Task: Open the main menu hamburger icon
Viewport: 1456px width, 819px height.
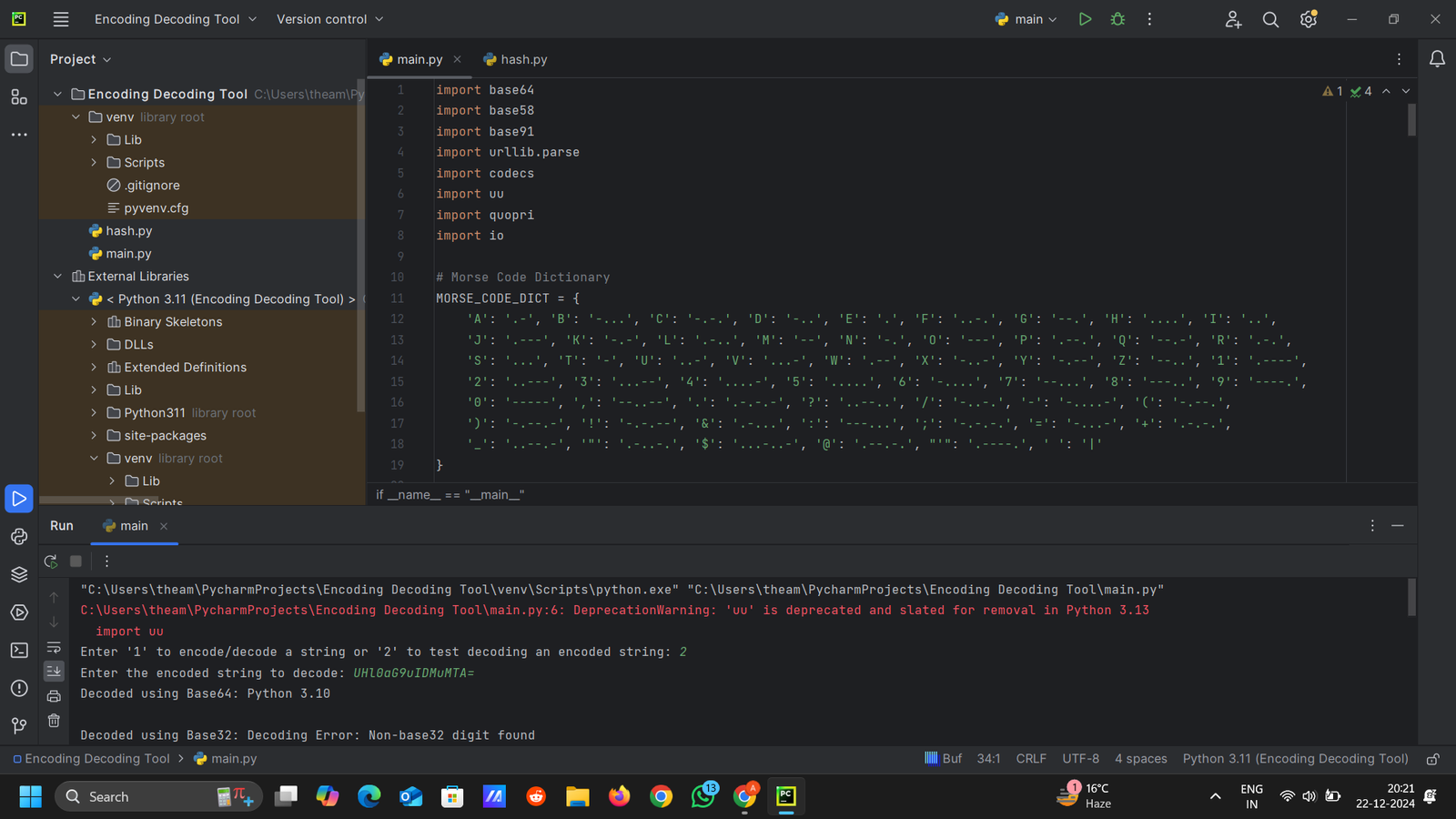Action: pos(61,19)
